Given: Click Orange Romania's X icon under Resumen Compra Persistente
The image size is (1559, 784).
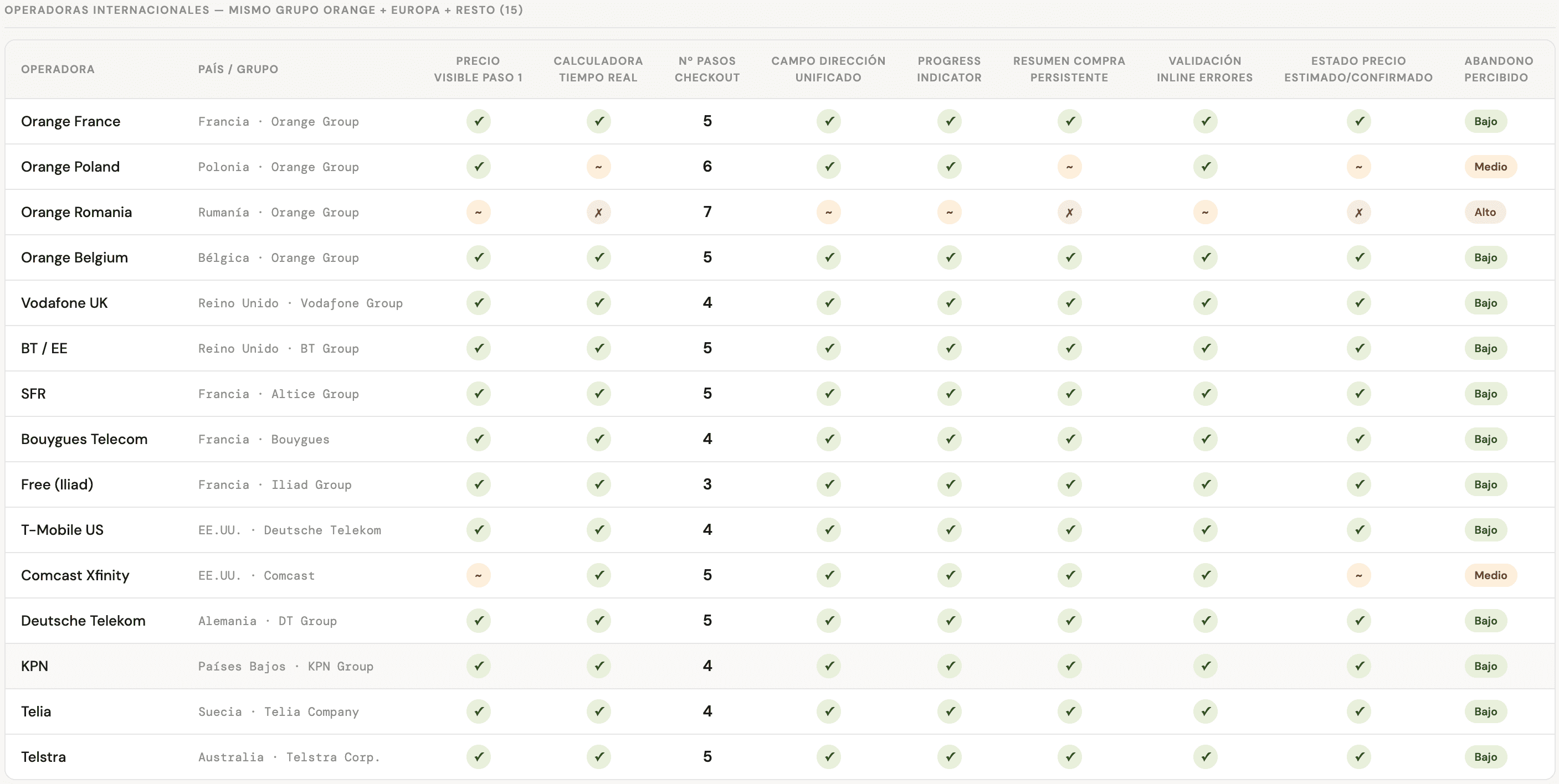Looking at the screenshot, I should tap(1069, 212).
